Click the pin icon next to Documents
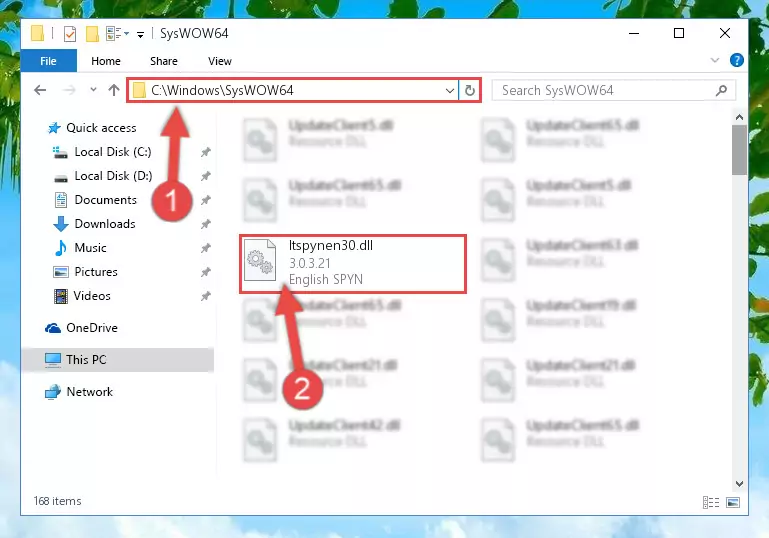 205,200
